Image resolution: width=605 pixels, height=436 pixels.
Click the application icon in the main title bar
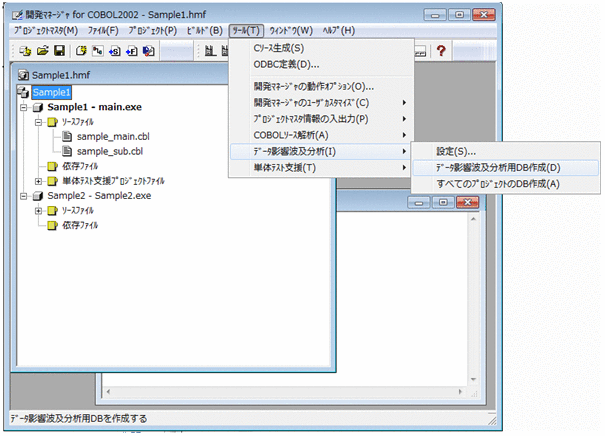tap(18, 15)
